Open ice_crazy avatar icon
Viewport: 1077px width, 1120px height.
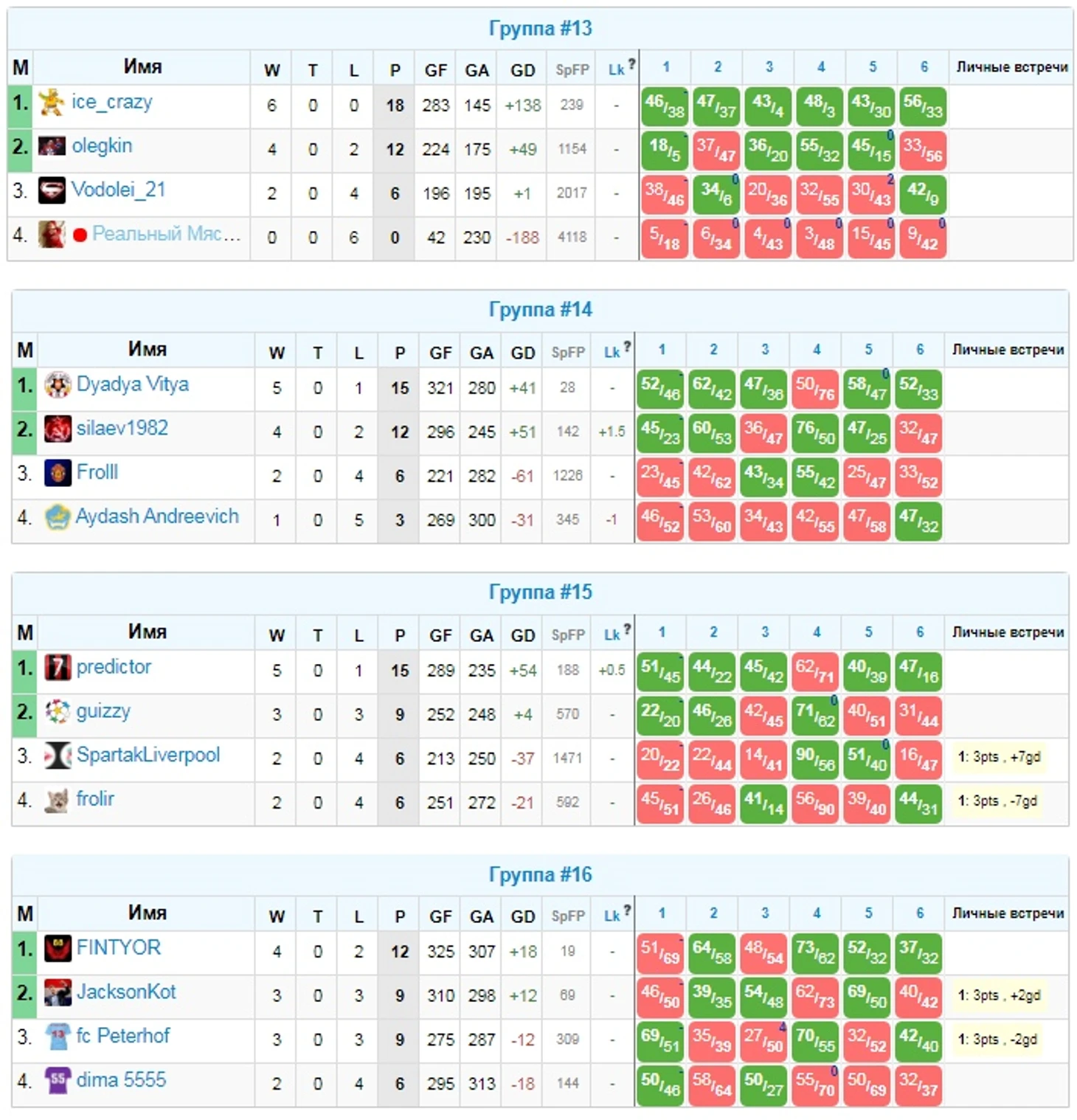click(51, 103)
